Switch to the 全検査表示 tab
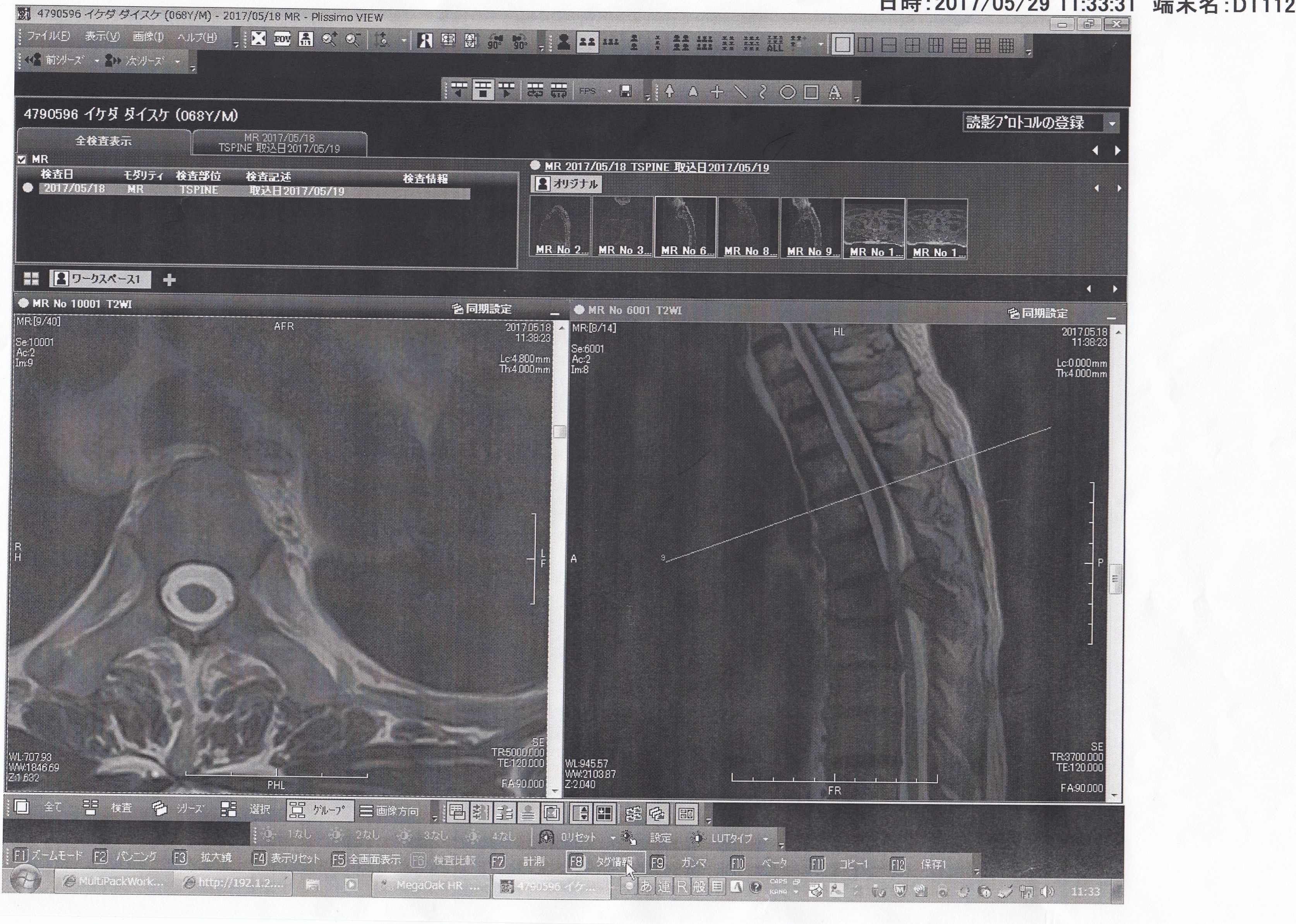Screen dimensions: 1296x924 (103, 141)
